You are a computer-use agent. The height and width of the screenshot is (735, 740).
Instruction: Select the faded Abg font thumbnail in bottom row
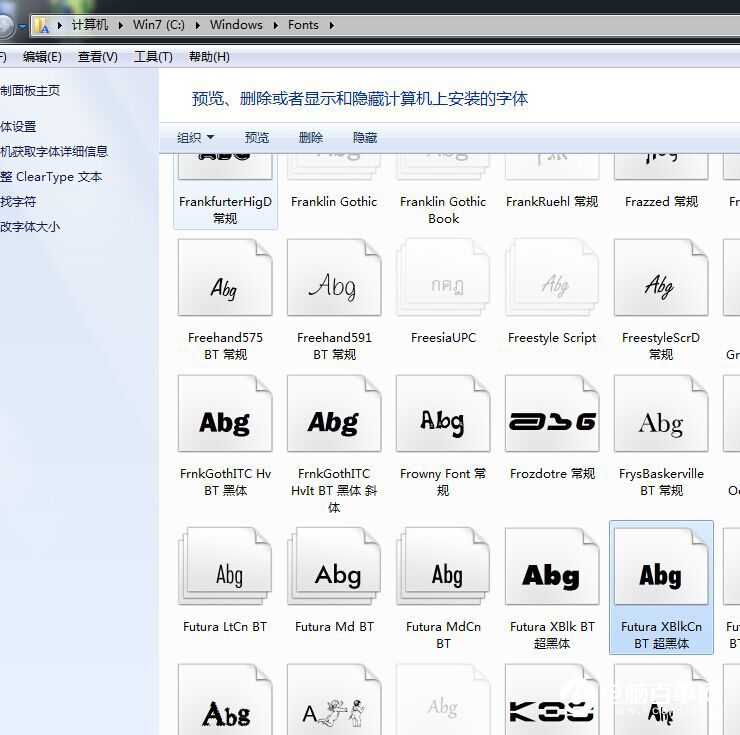443,699
